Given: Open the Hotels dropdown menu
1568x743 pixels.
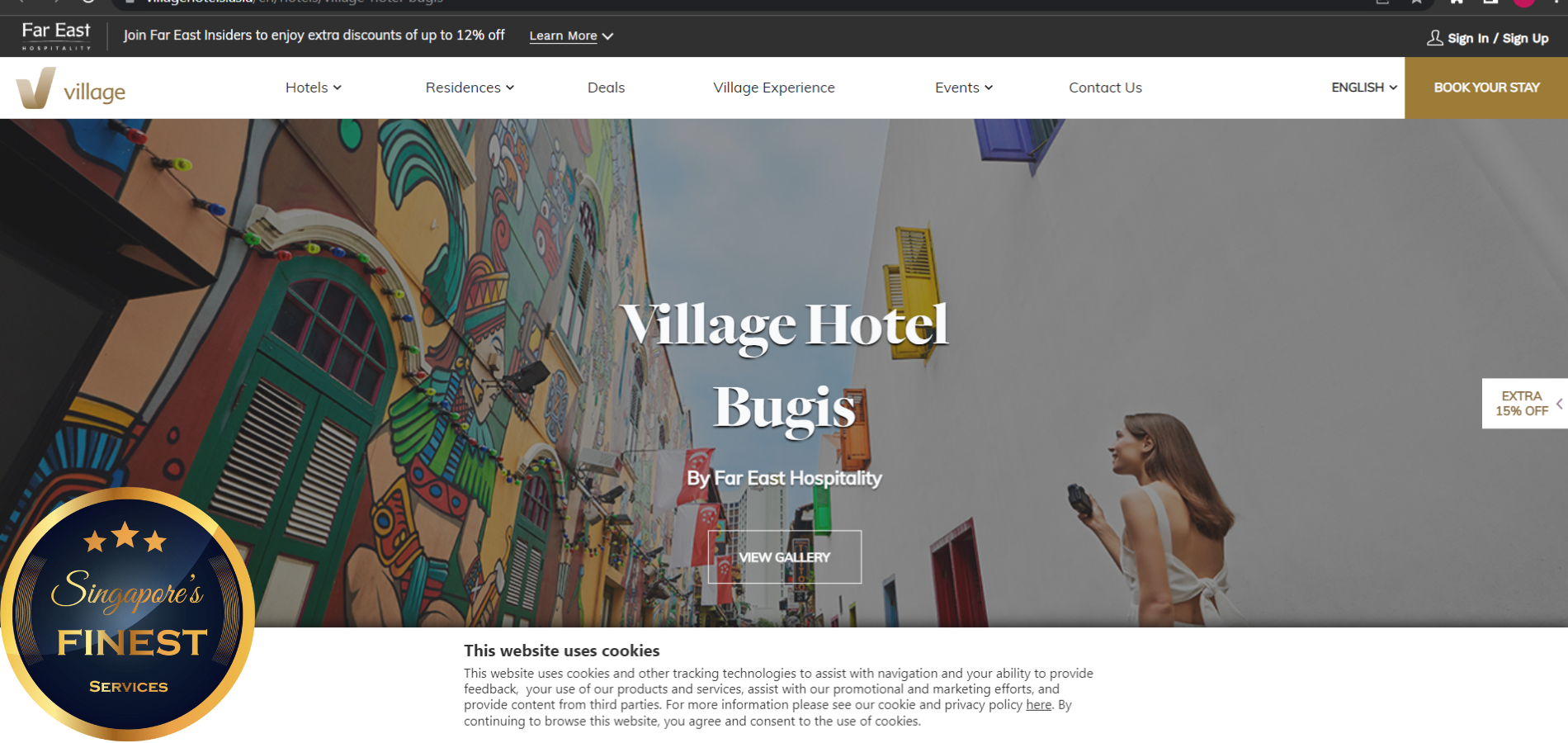Looking at the screenshot, I should pos(313,88).
